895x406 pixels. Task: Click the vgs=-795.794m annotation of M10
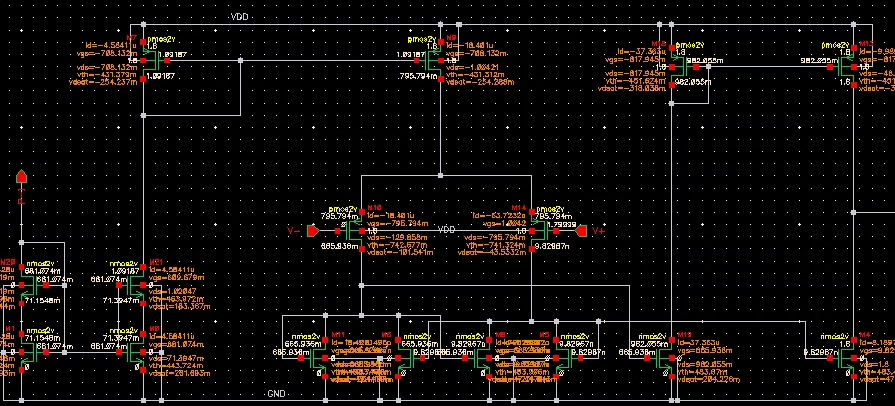(x=398, y=223)
